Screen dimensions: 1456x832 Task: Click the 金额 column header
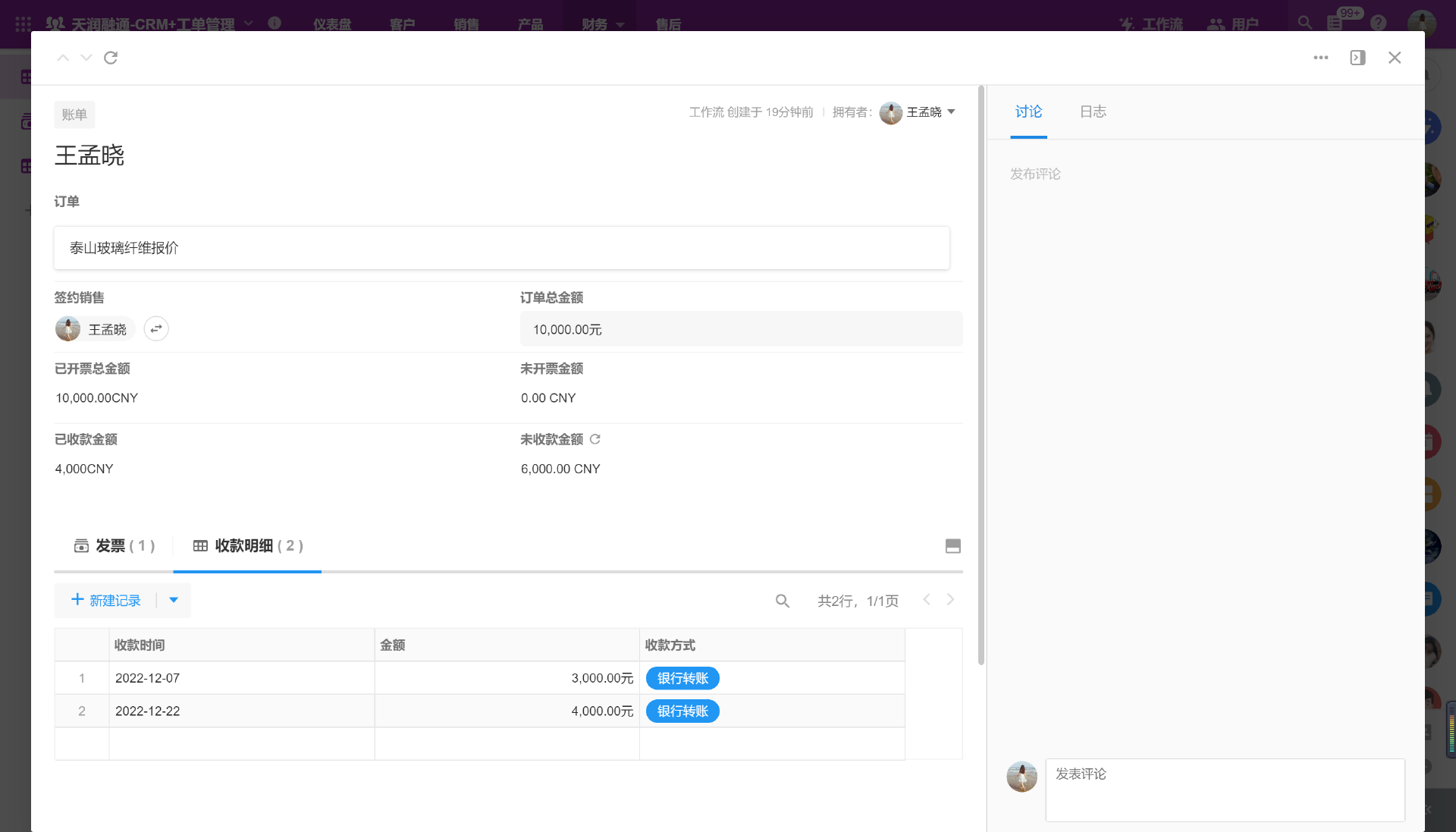coord(507,645)
